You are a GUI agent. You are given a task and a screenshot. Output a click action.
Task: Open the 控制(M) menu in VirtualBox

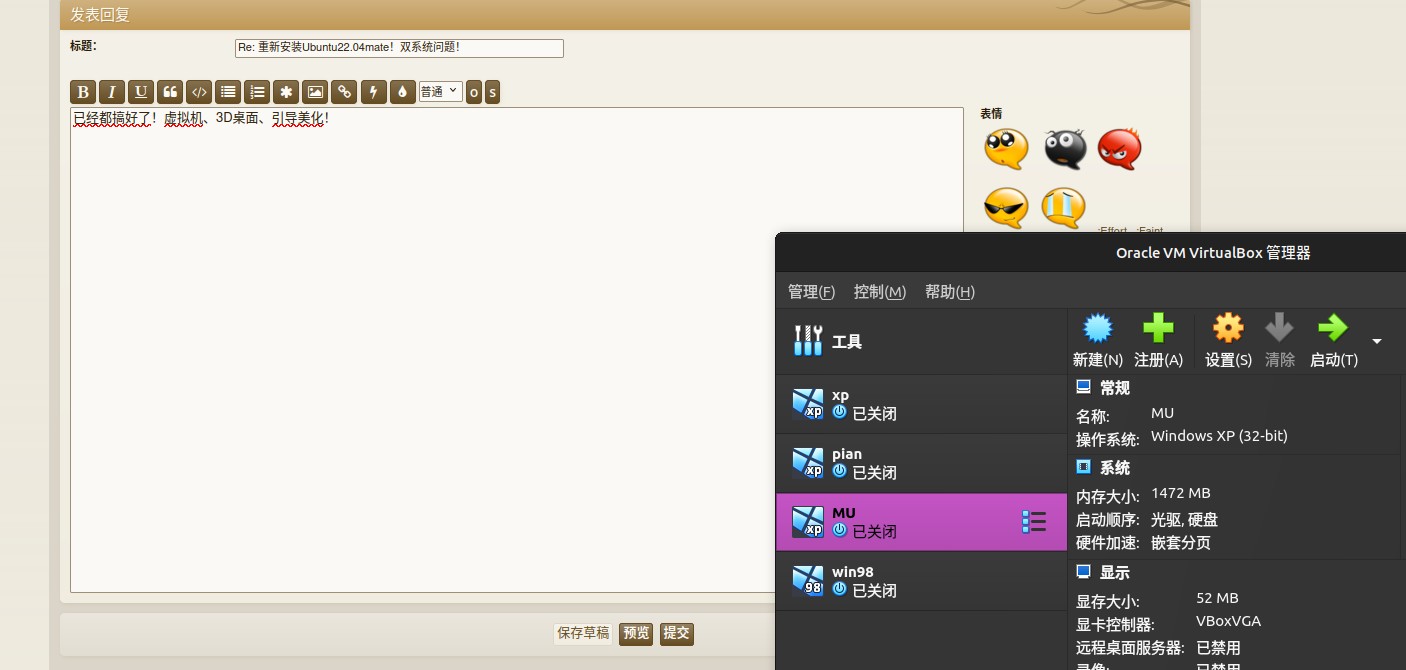coord(880,291)
